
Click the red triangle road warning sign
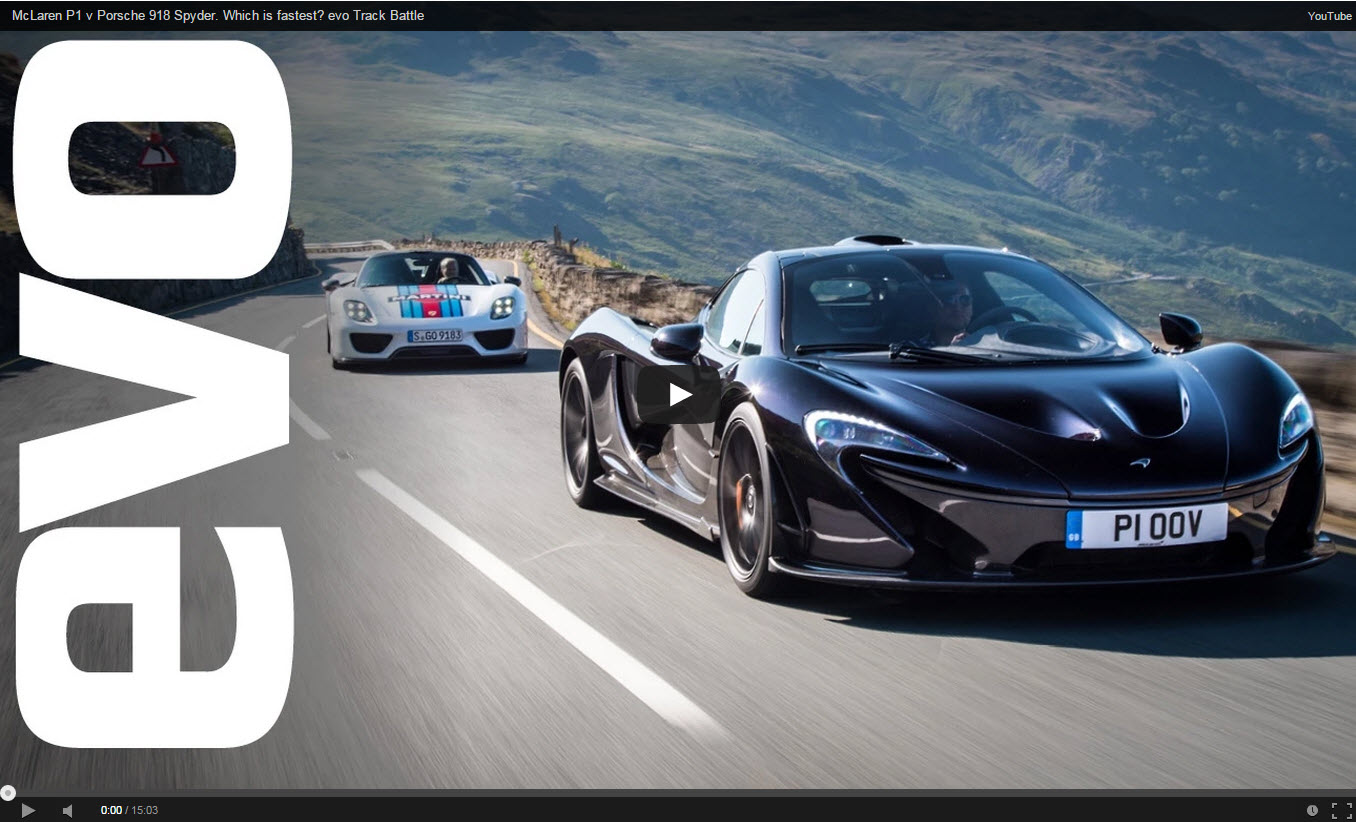tap(157, 153)
